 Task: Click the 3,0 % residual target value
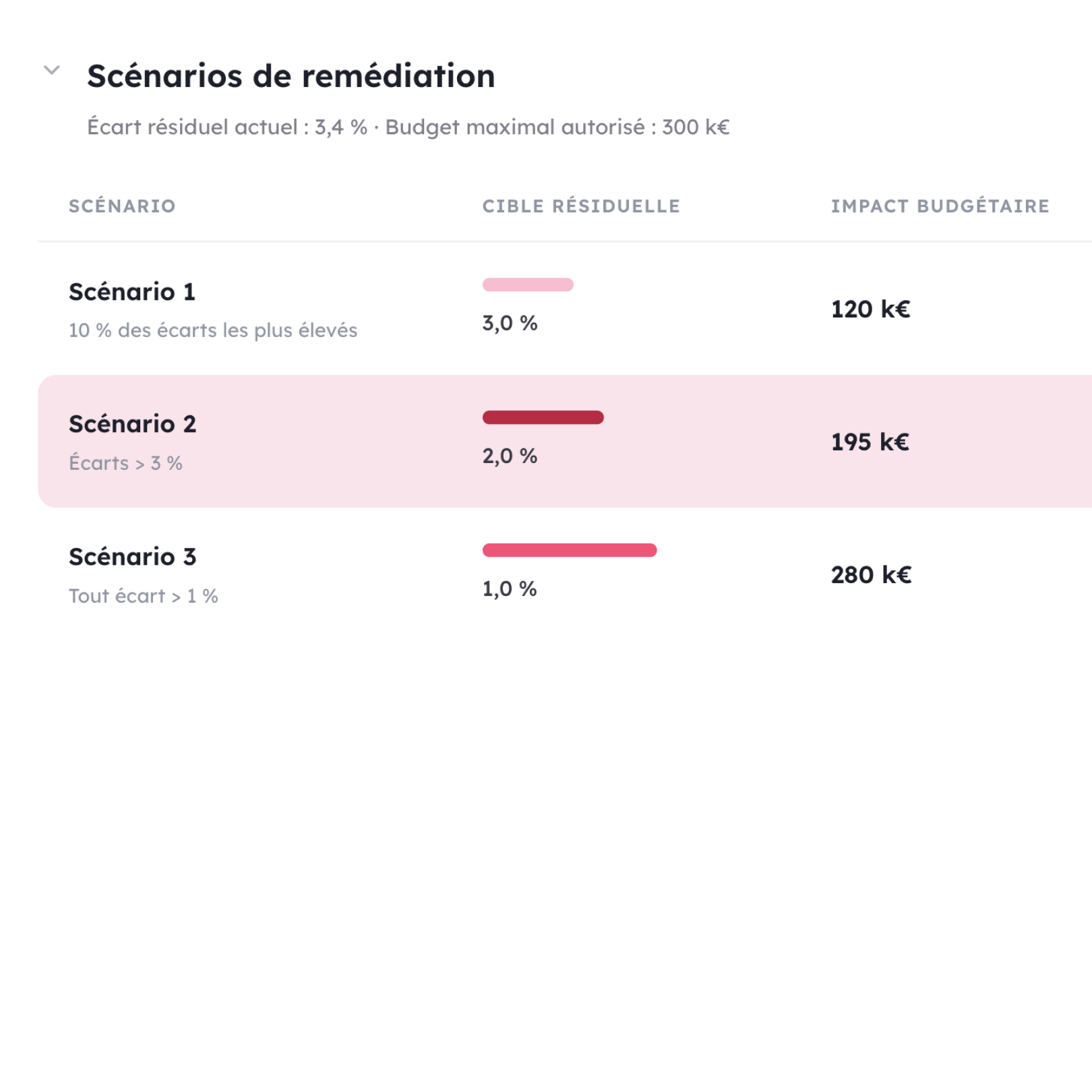pyautogui.click(x=510, y=324)
